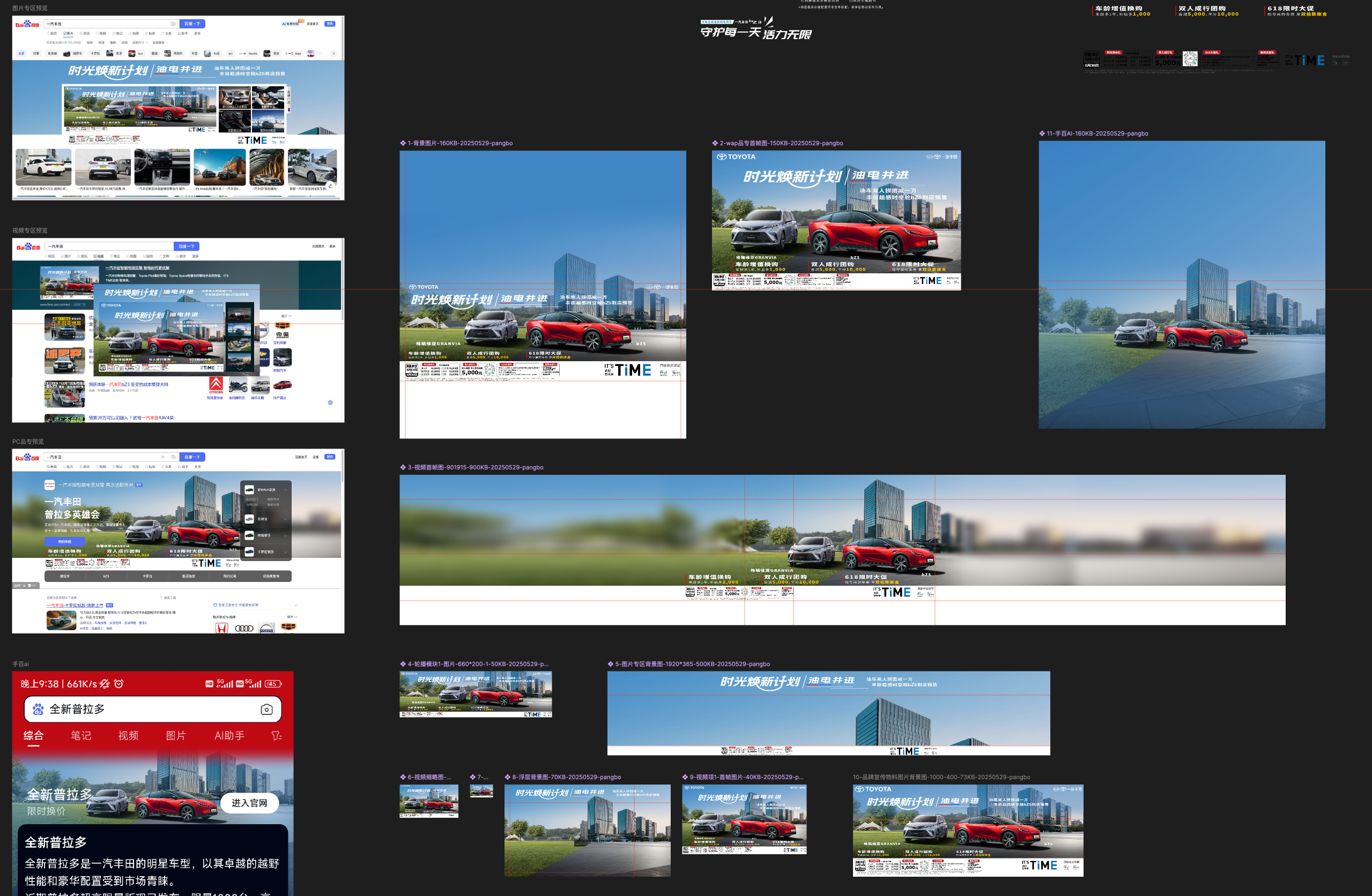This screenshot has height=896, width=1372.
Task: Select 视频 tab in 手百ai mockup
Action: 128,736
